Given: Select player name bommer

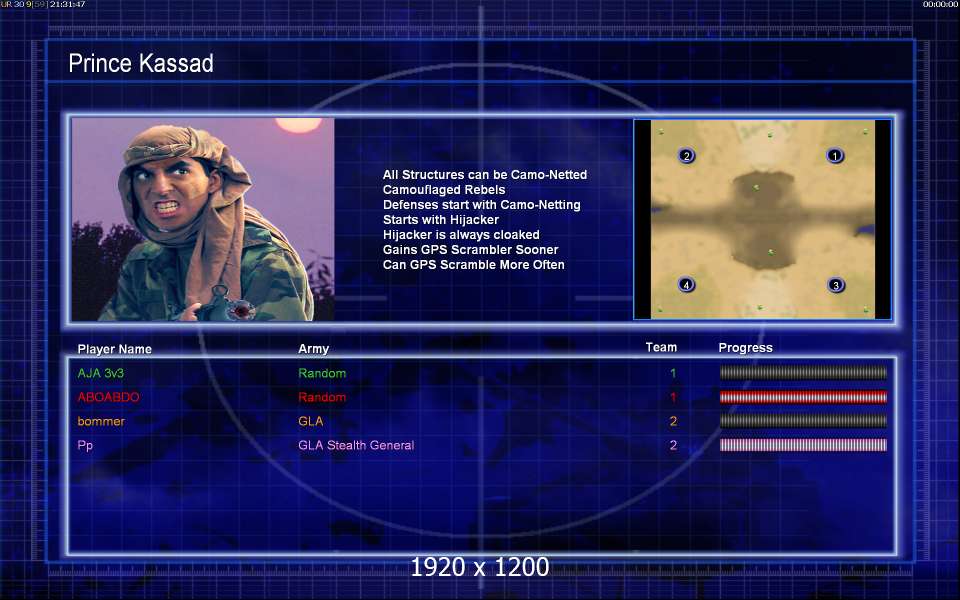Looking at the screenshot, I should click(101, 421).
